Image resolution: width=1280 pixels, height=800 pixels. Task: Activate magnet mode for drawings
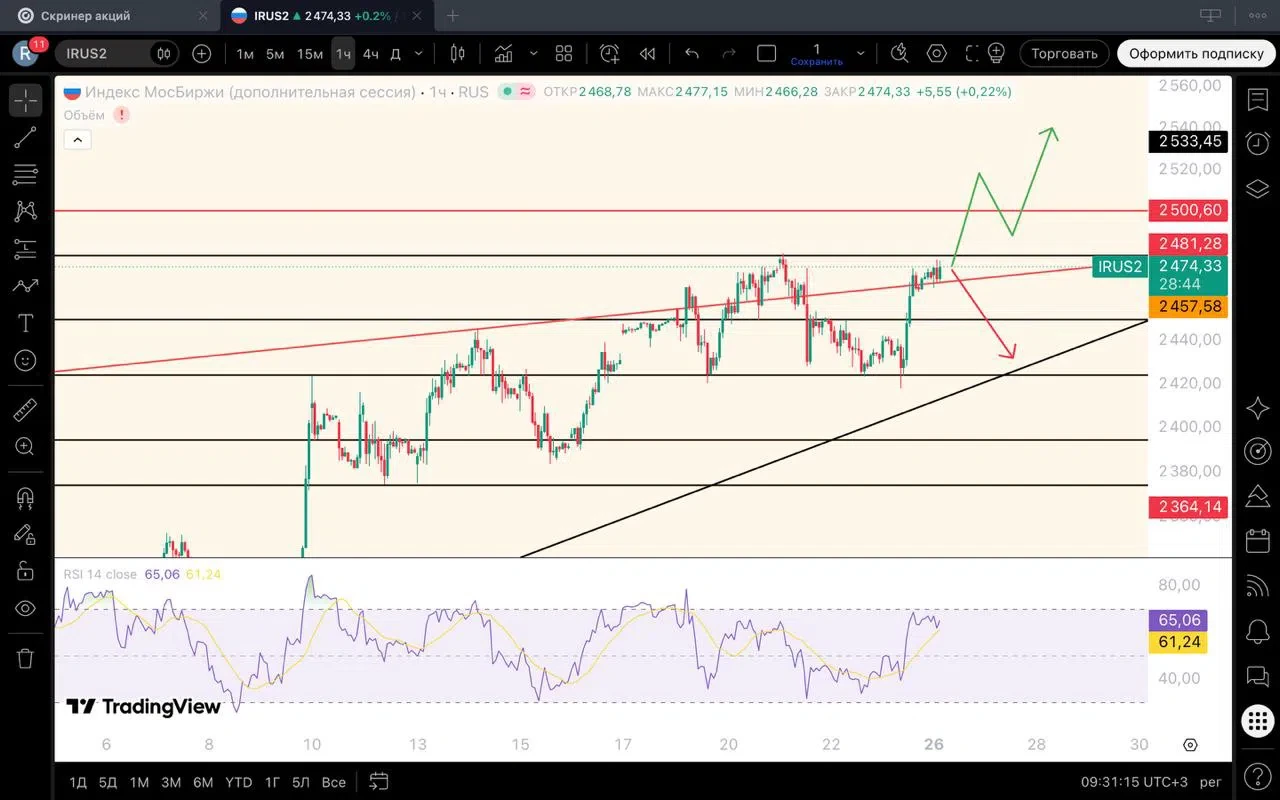point(25,497)
